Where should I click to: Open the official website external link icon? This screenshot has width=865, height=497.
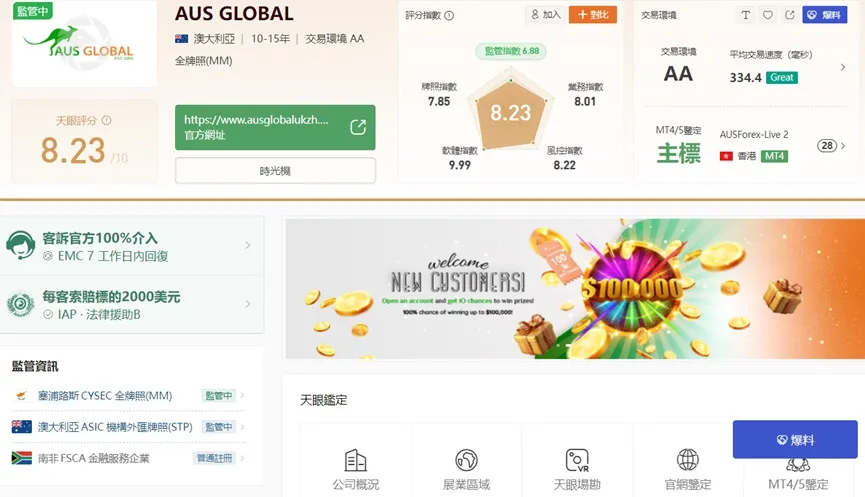(x=358, y=127)
